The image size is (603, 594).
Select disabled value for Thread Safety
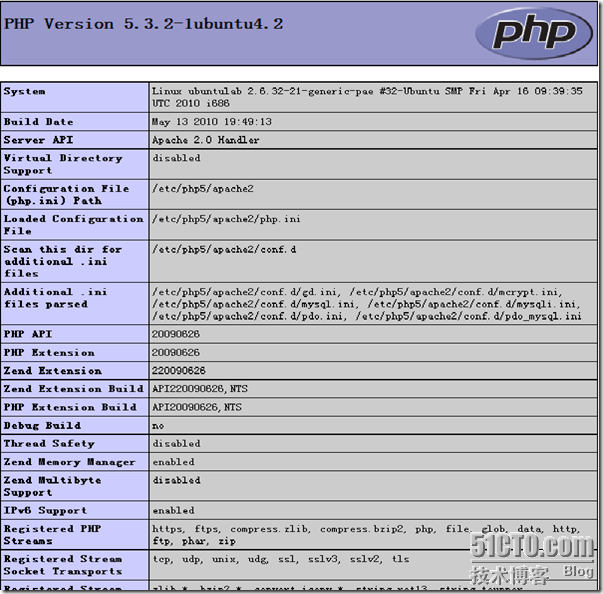click(176, 444)
